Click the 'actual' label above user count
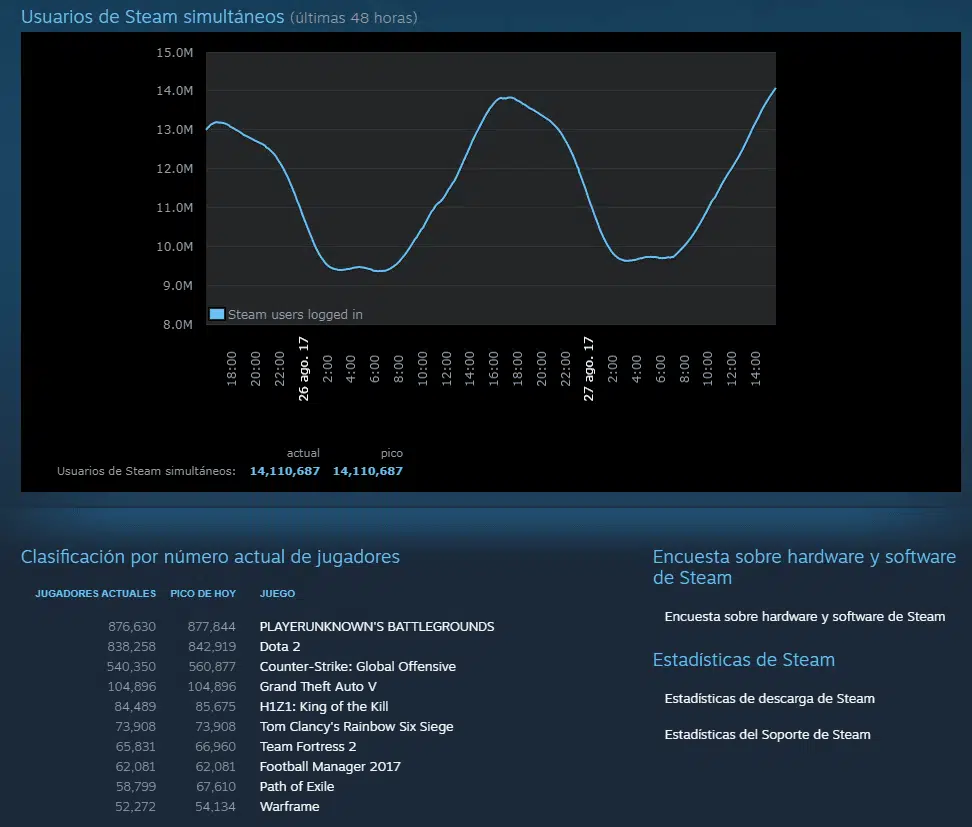This screenshot has width=972, height=827. (303, 453)
